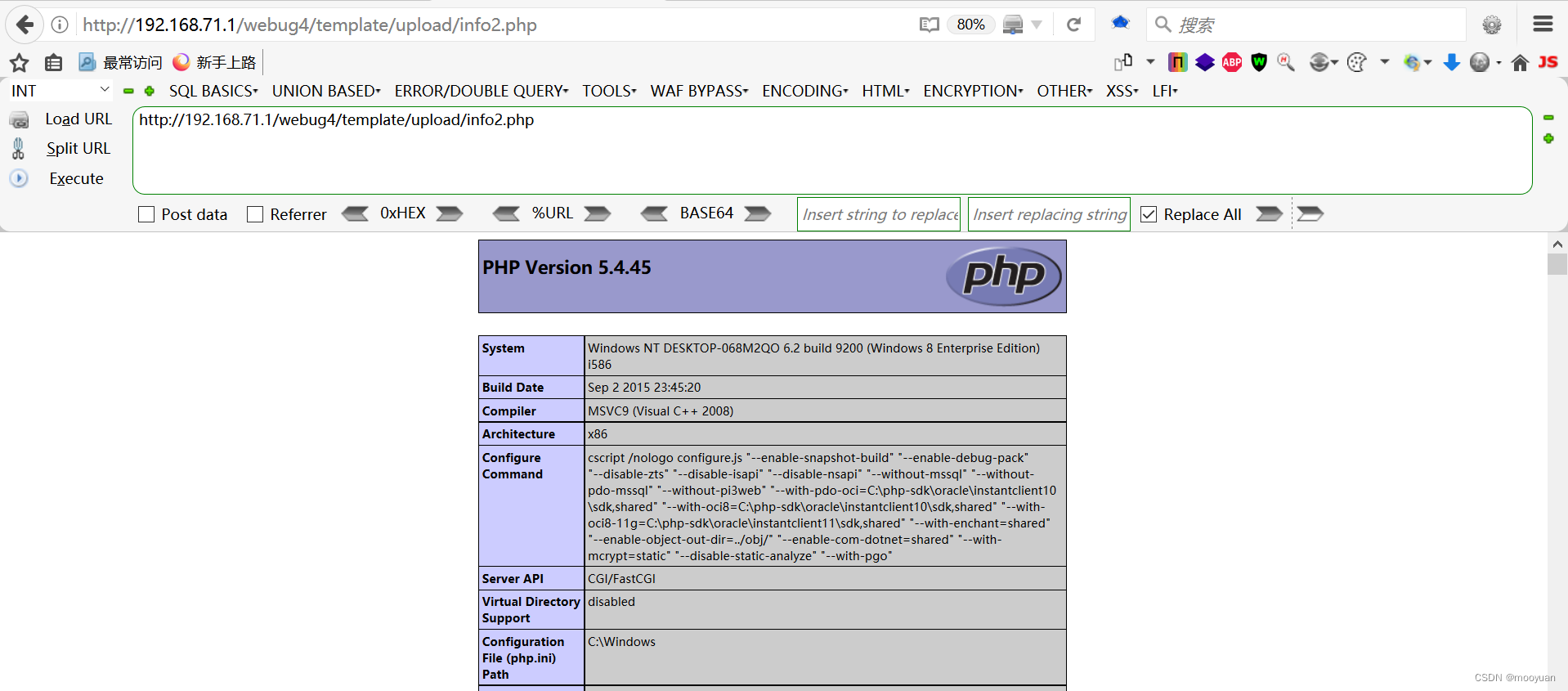The width and height of the screenshot is (1568, 691).
Task: Expand the LFI dropdown menu
Action: [x=1165, y=91]
